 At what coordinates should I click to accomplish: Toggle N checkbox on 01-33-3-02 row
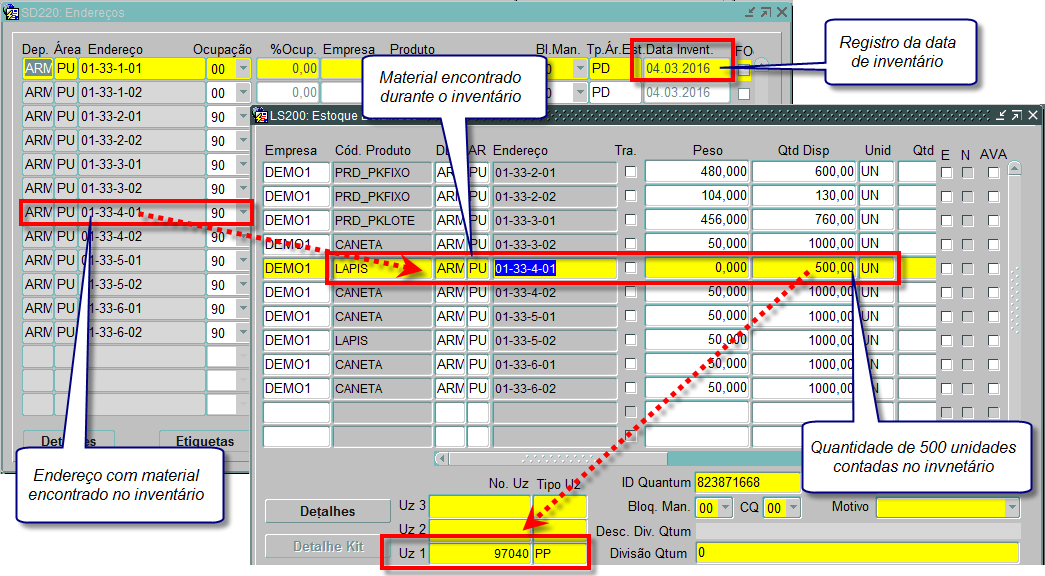pyautogui.click(x=968, y=245)
